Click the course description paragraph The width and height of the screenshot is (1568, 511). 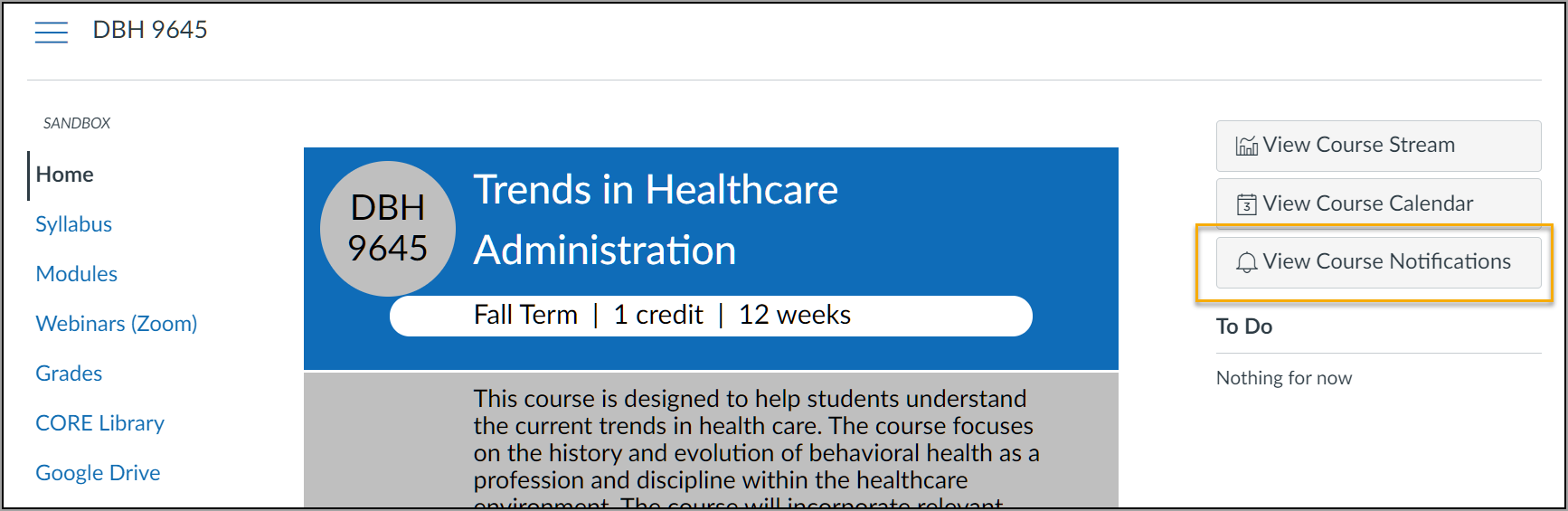click(756, 447)
